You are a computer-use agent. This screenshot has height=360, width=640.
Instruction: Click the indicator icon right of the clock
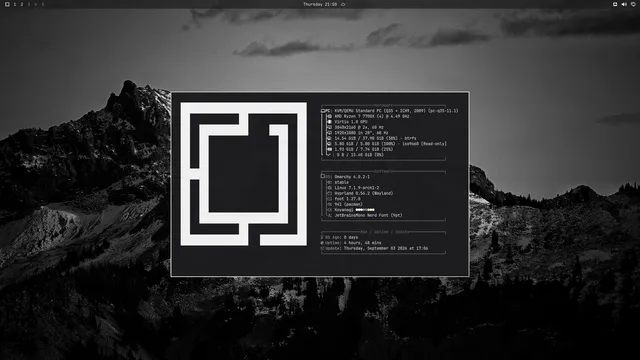click(343, 4)
